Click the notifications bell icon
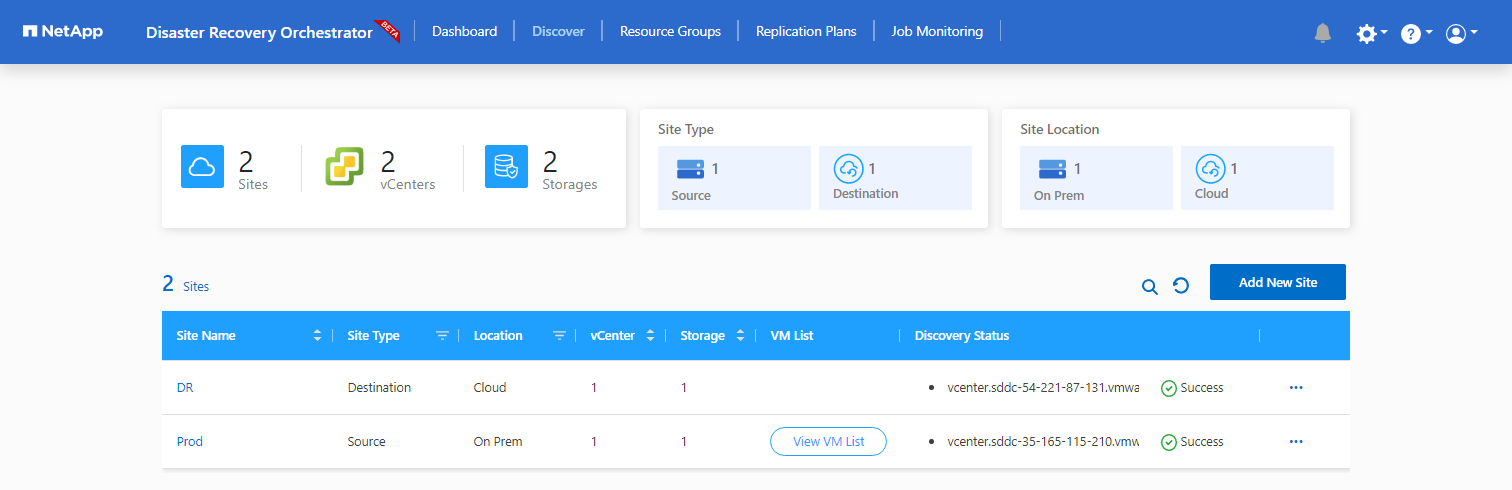This screenshot has width=1512, height=490. pos(1323,33)
